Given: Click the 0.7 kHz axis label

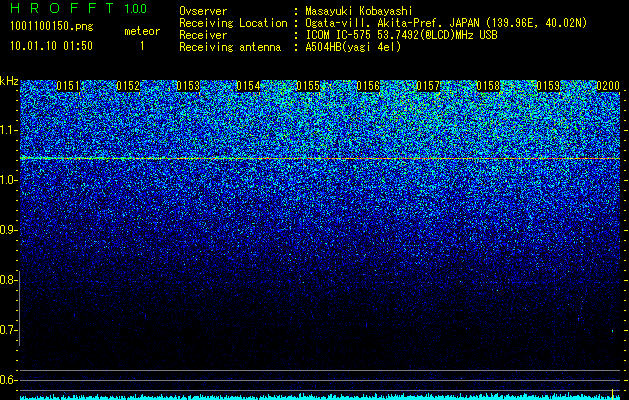Looking at the screenshot, I should coord(8,330).
